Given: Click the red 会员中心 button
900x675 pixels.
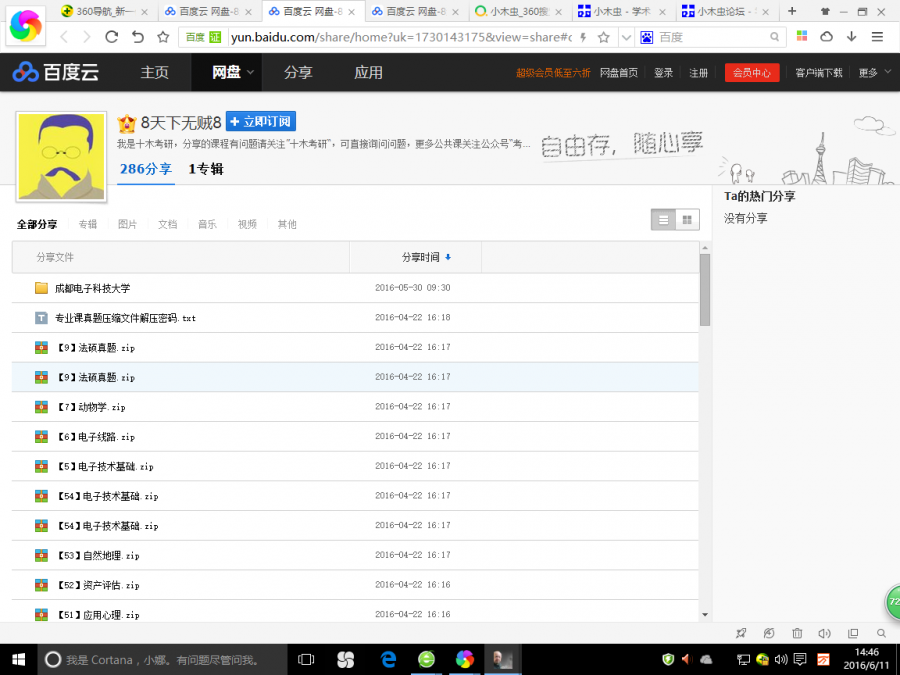Looking at the screenshot, I should point(752,73).
